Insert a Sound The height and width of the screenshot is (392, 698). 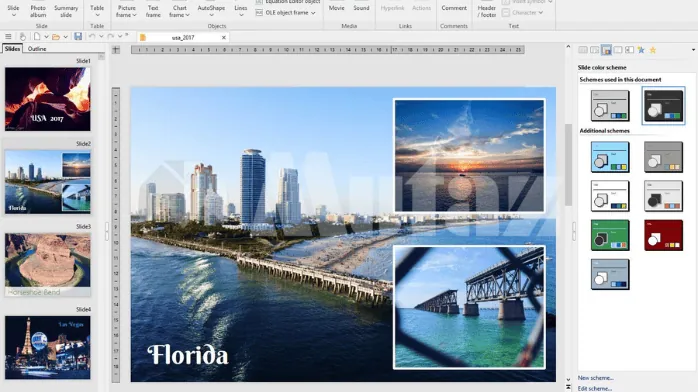click(x=361, y=8)
